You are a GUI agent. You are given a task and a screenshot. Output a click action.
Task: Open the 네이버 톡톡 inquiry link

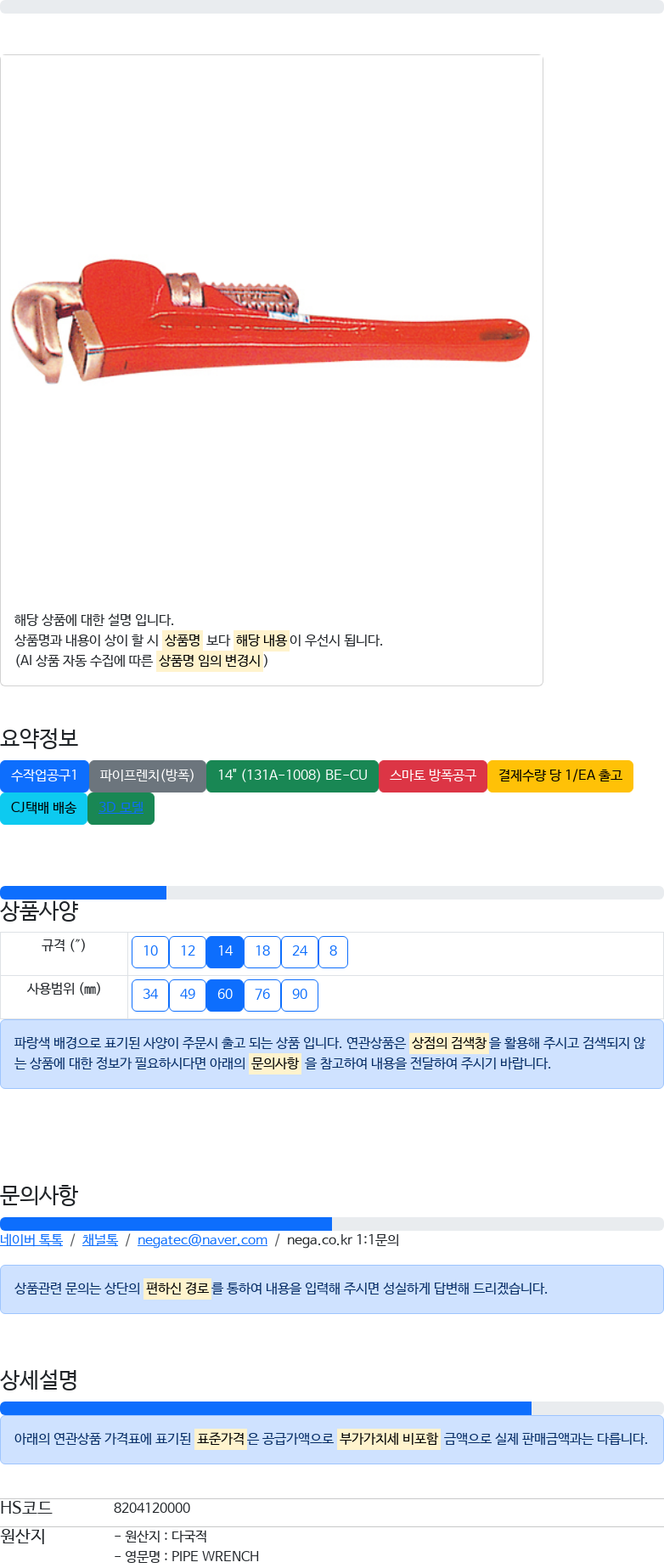(x=31, y=1240)
